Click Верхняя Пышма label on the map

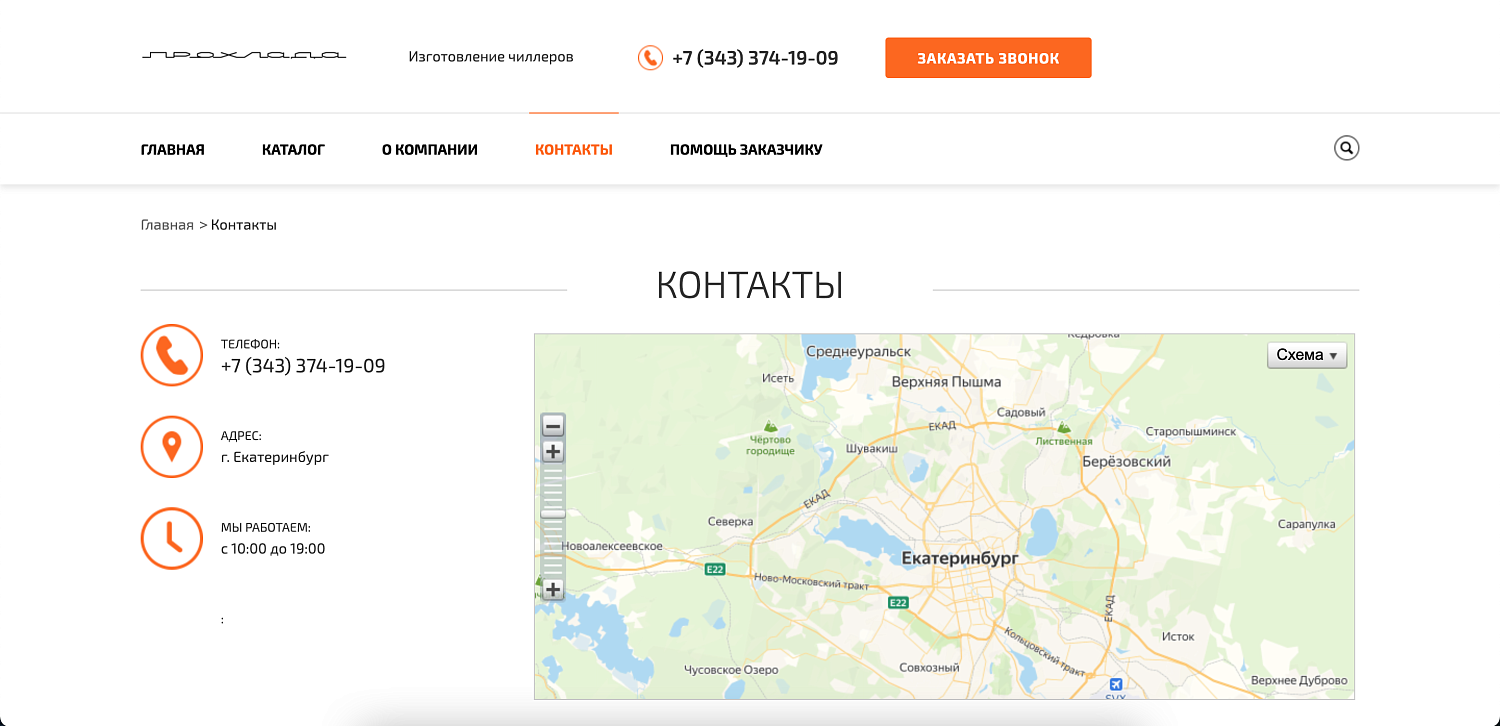[x=946, y=382]
